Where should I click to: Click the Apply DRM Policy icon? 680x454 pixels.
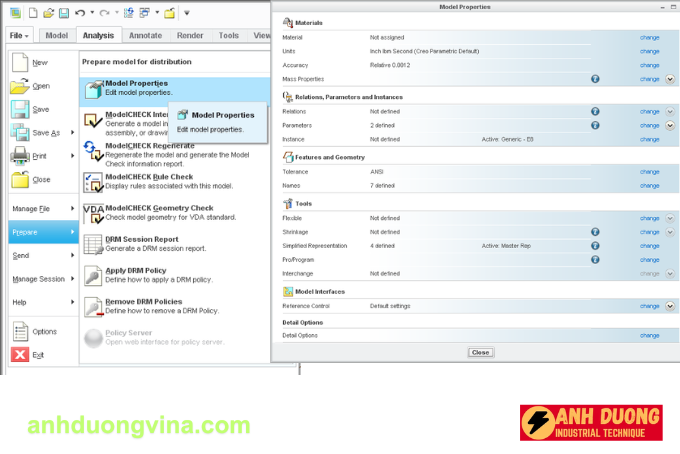tap(93, 275)
